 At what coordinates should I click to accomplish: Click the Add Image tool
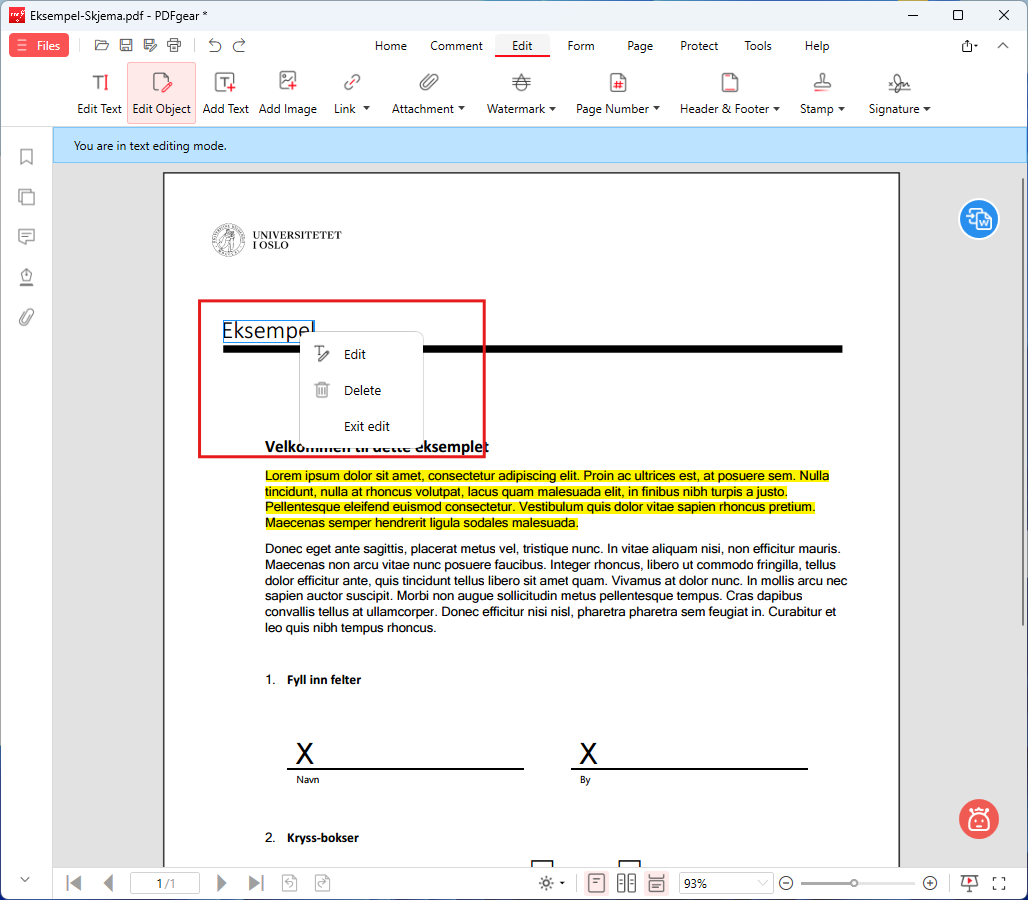287,93
